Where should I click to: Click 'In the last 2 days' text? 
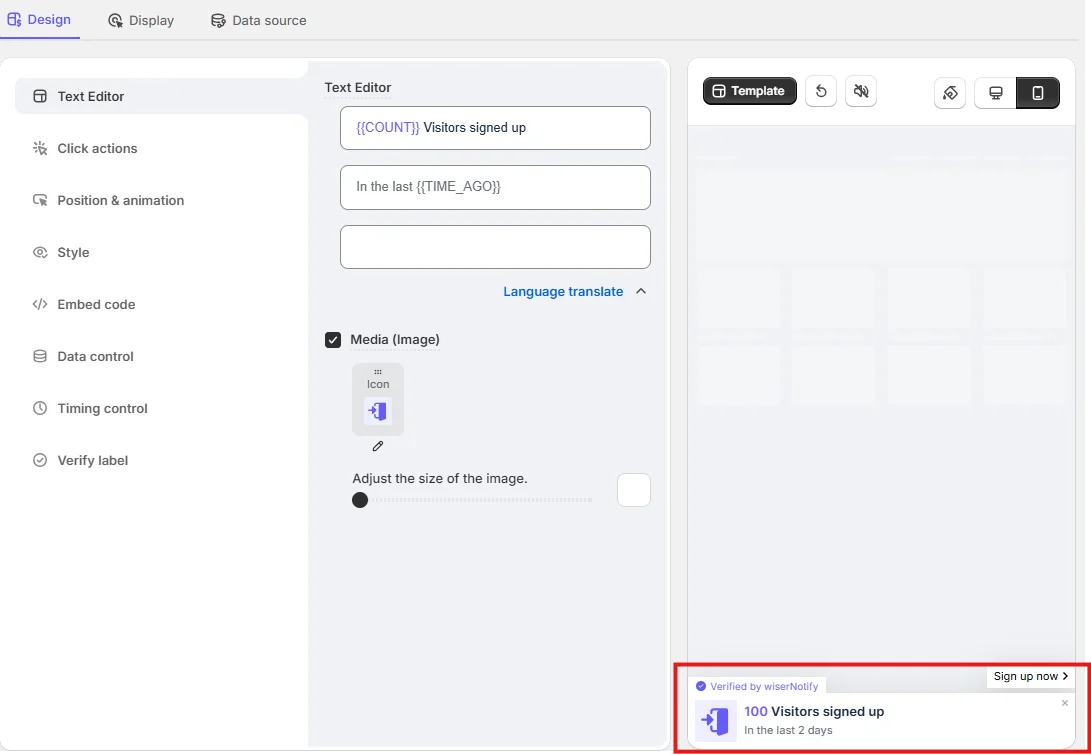coord(788,731)
